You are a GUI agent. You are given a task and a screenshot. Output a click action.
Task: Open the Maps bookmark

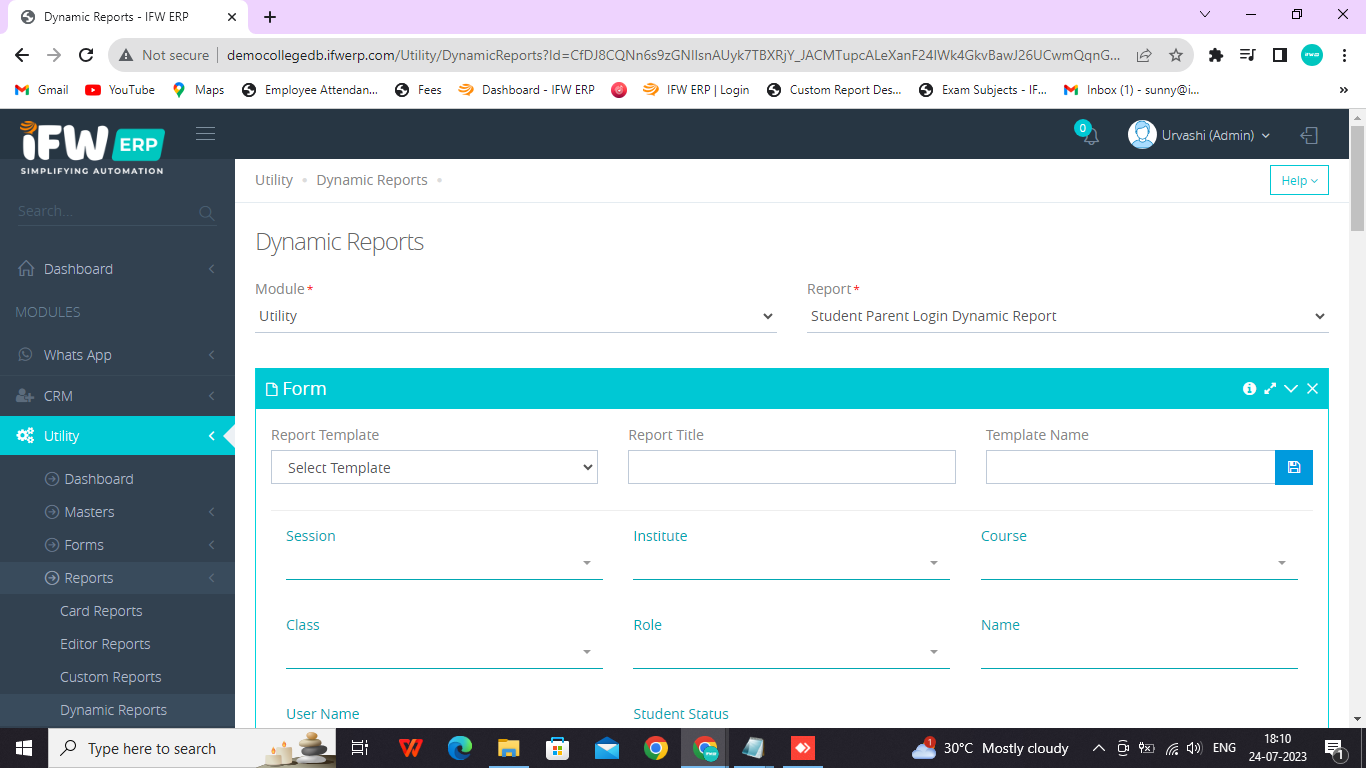pyautogui.click(x=198, y=90)
